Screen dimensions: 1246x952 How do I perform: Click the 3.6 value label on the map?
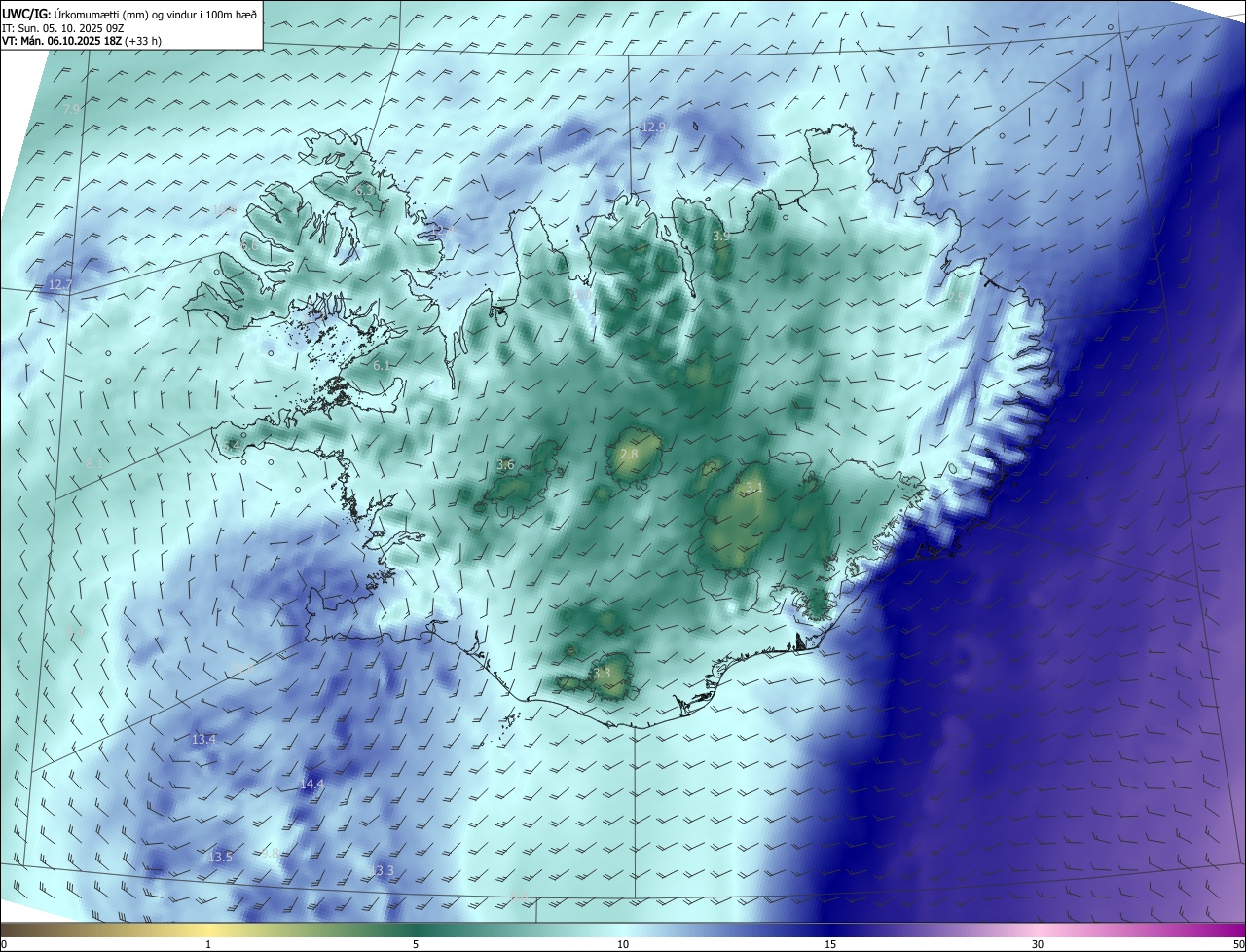tap(505, 464)
